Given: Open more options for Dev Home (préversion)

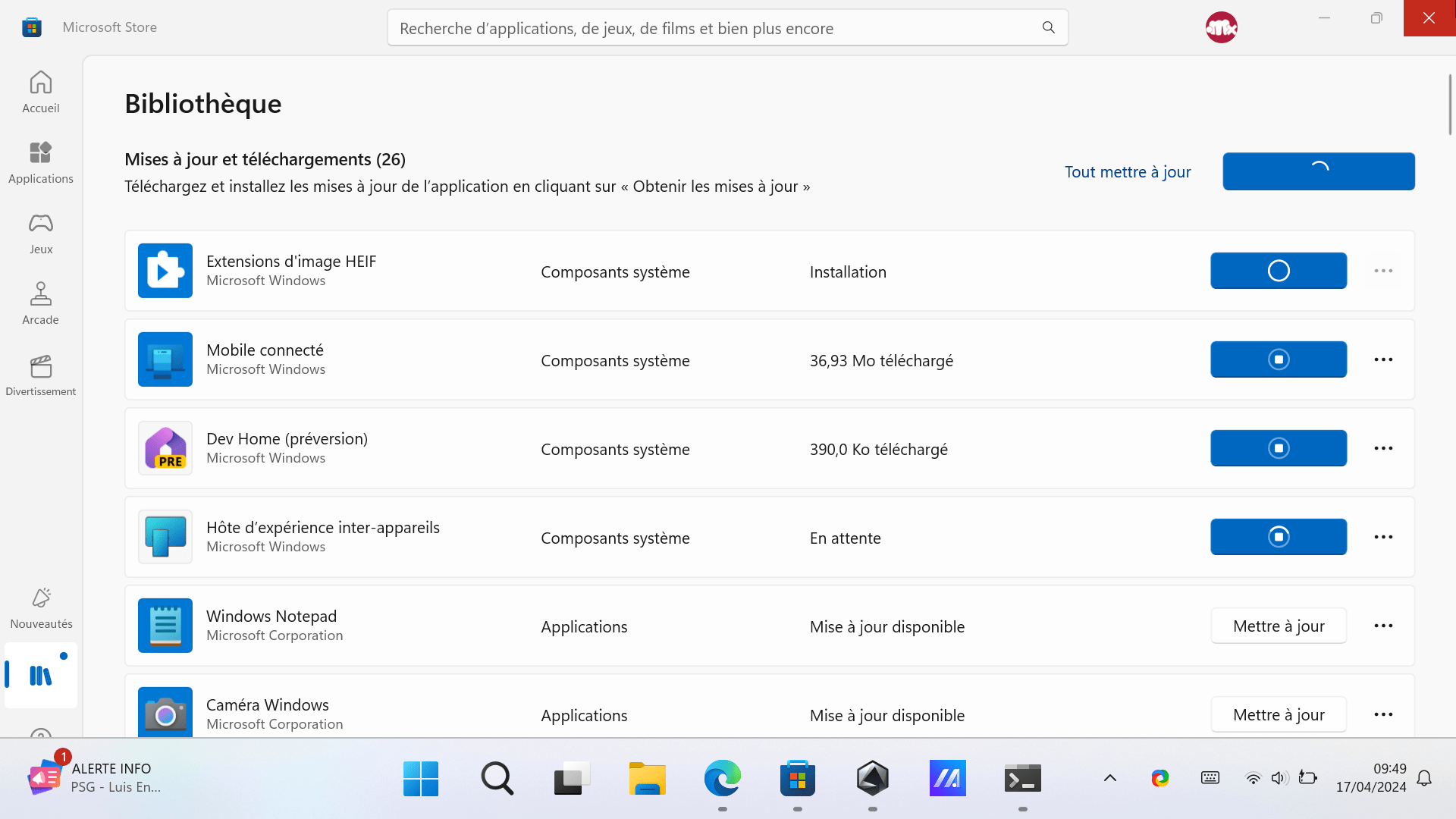Looking at the screenshot, I should tap(1383, 448).
